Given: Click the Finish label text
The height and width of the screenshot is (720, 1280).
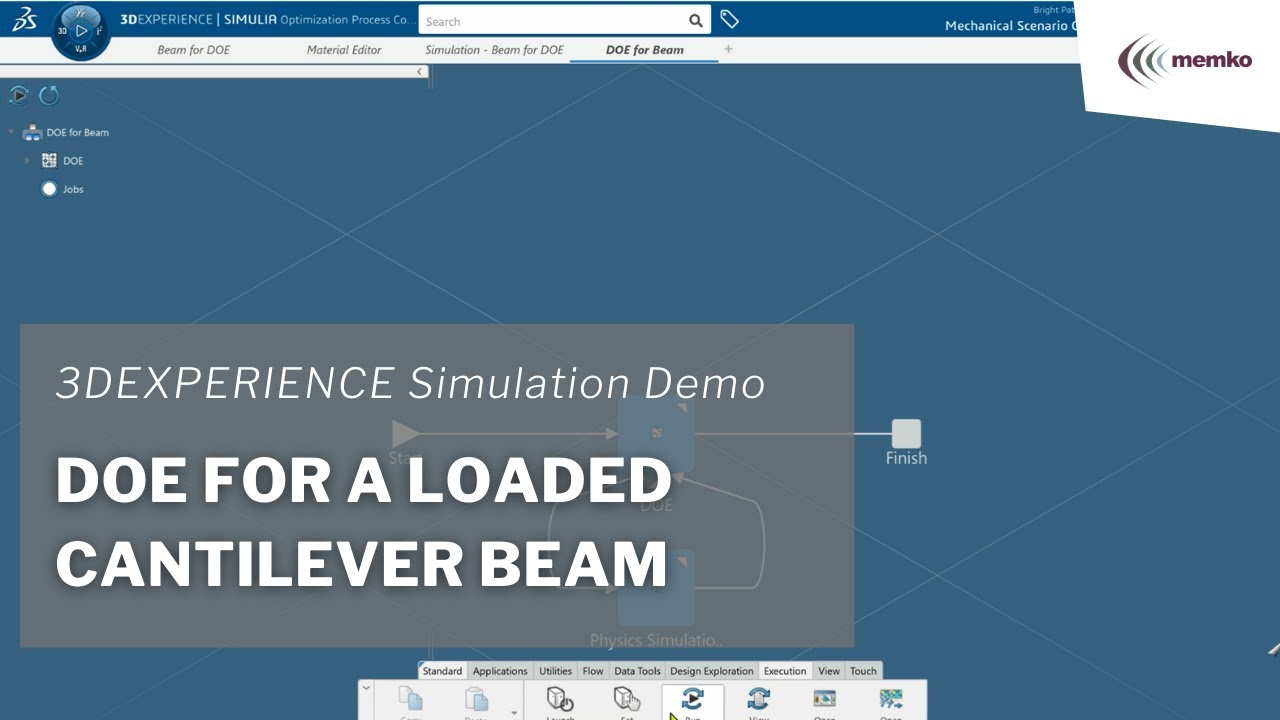Looking at the screenshot, I should [906, 458].
